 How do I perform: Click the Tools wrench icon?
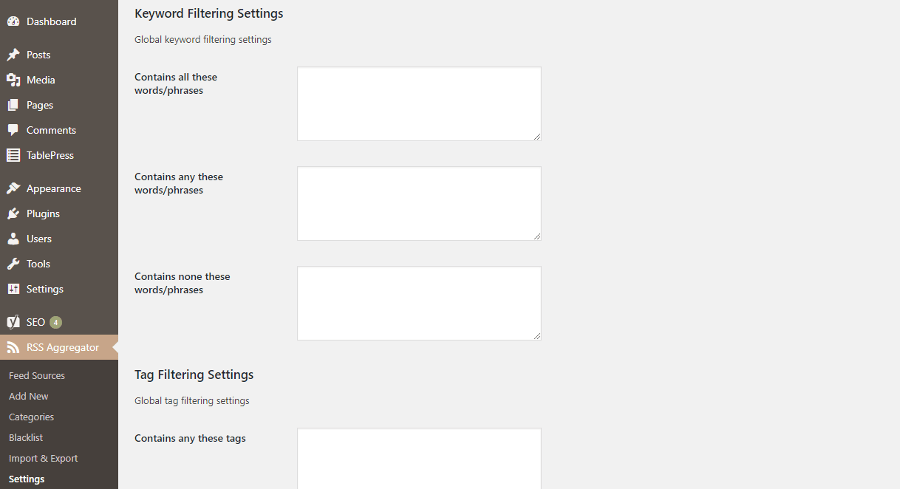13,264
